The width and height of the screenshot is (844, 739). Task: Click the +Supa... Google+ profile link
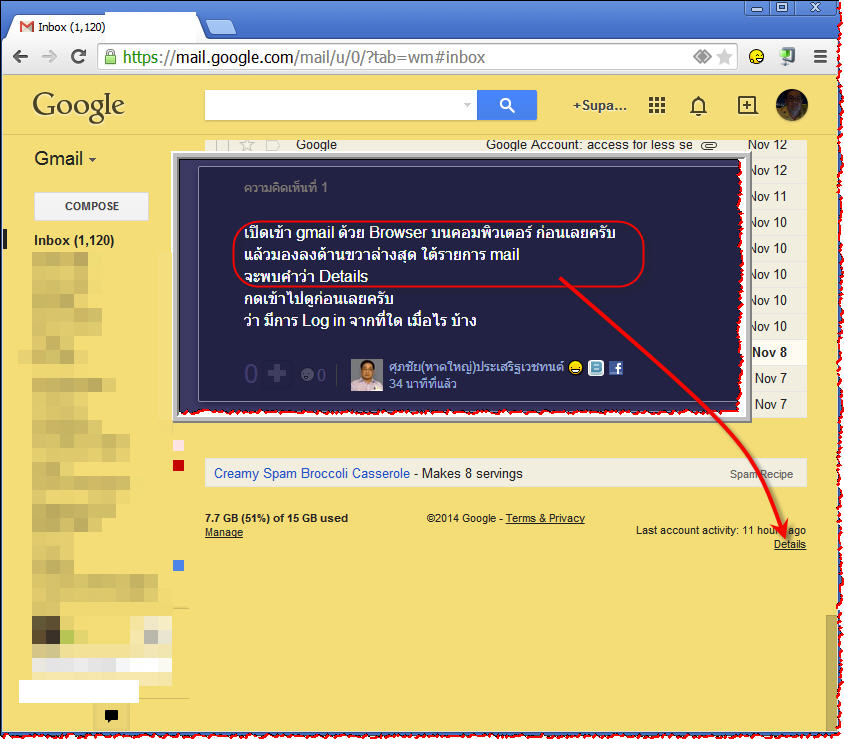pos(600,105)
